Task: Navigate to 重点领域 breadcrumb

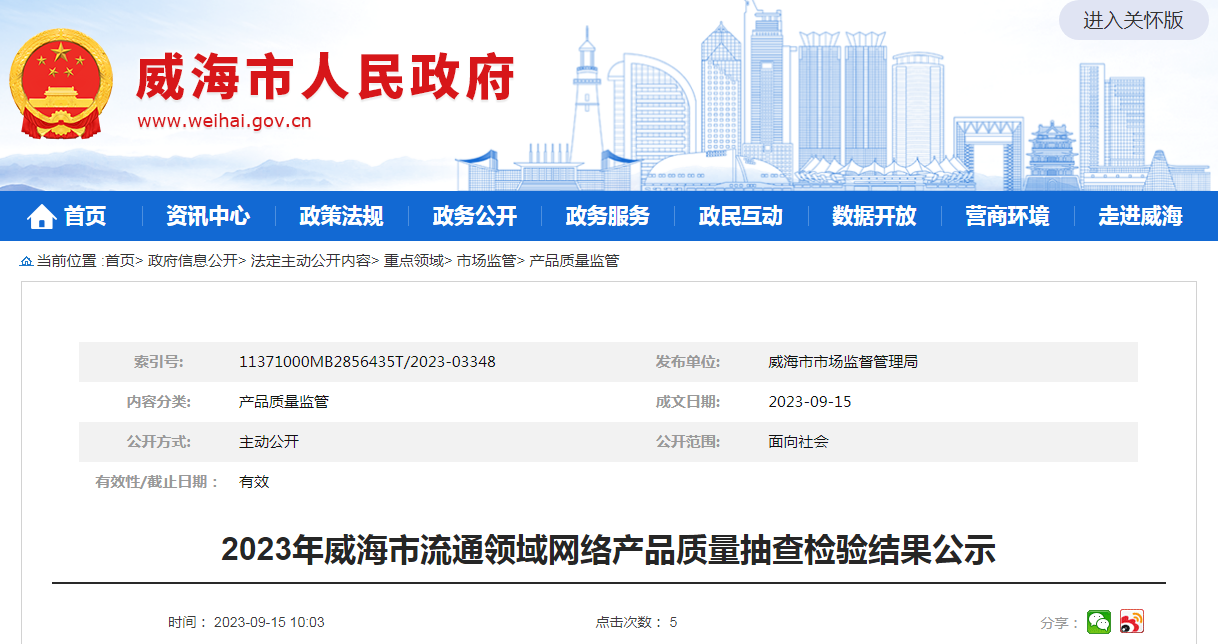Action: 413,261
